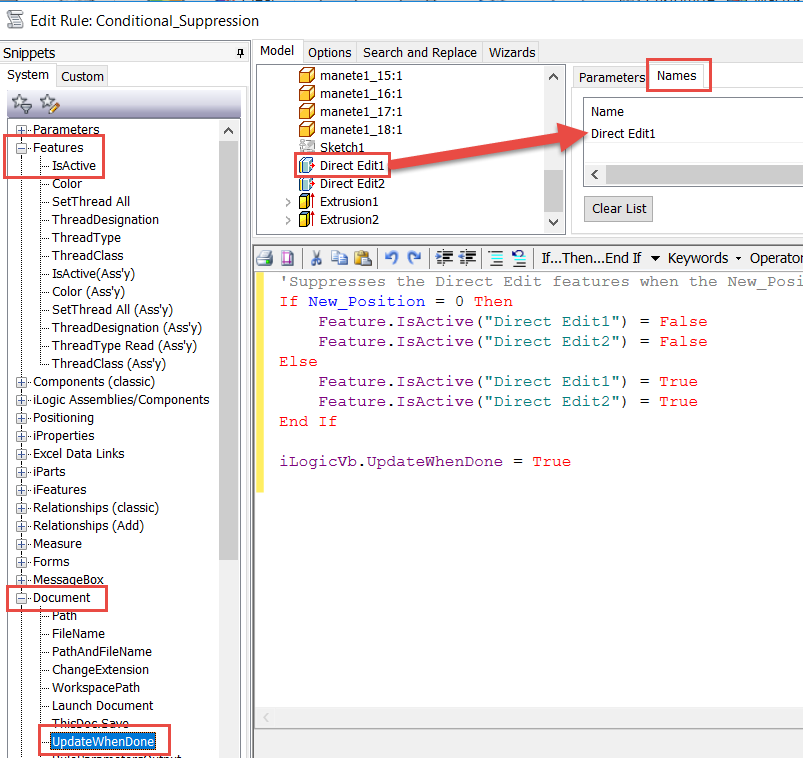Click the Decrease Indent icon

click(x=468, y=258)
